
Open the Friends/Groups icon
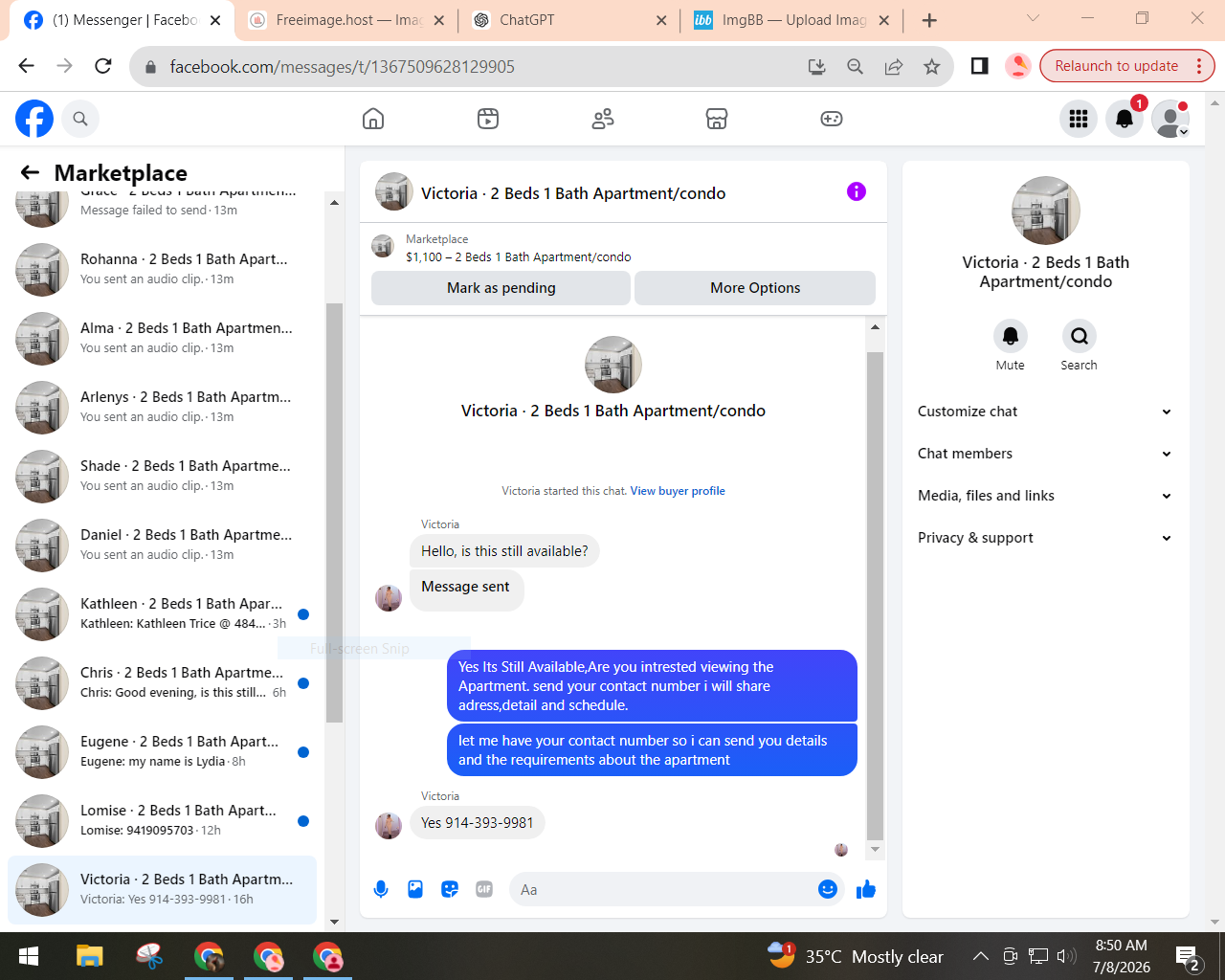pyautogui.click(x=603, y=119)
